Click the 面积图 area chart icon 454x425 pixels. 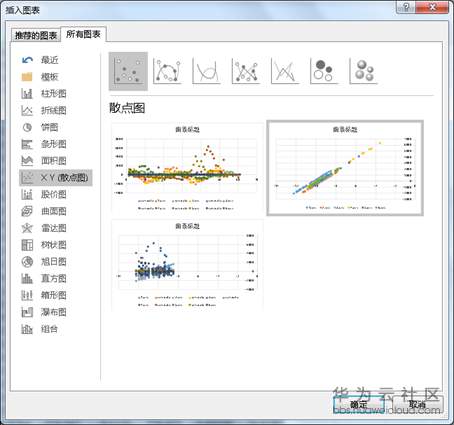coord(27,161)
